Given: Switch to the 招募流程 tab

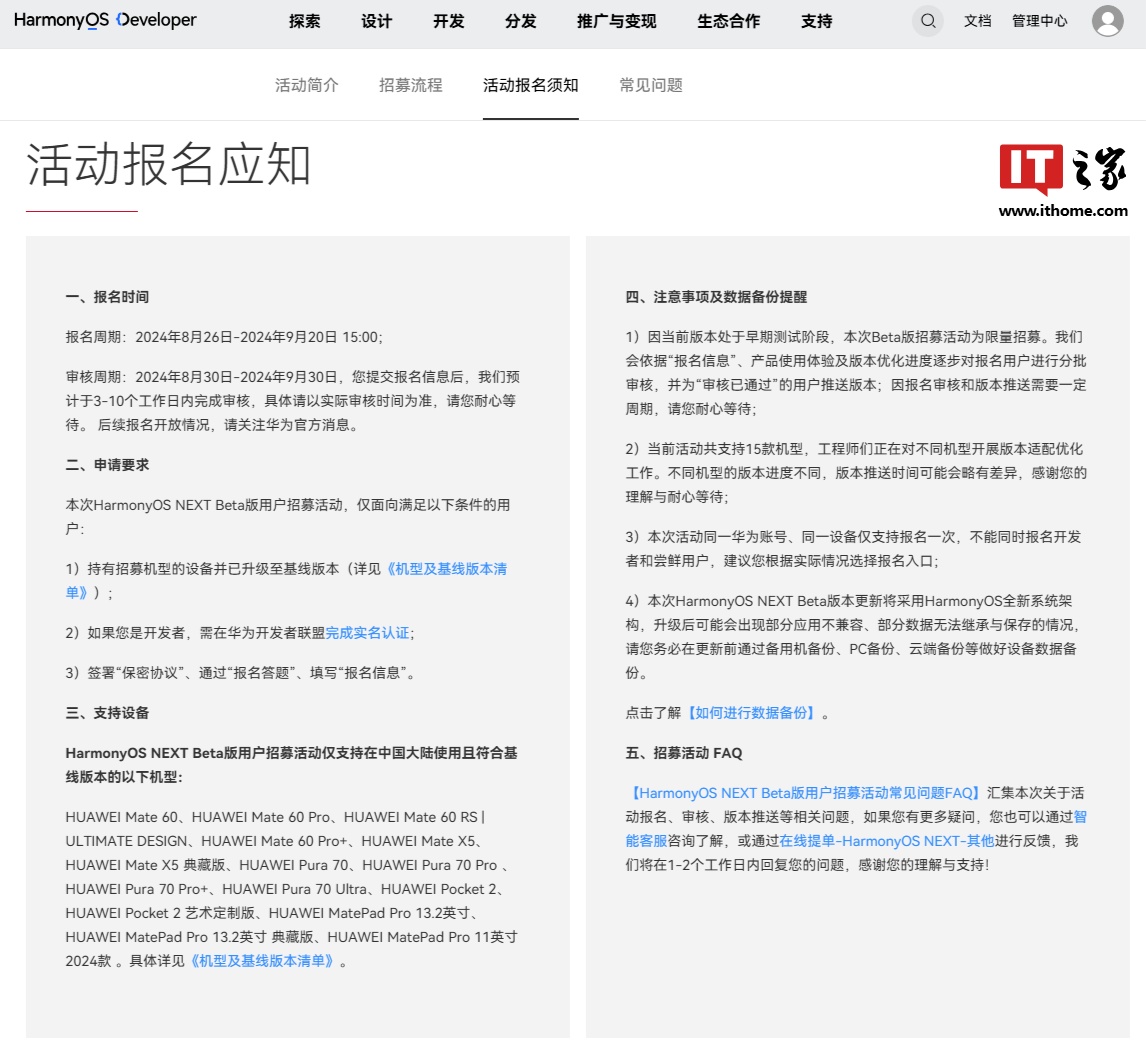Looking at the screenshot, I should tap(411, 85).
